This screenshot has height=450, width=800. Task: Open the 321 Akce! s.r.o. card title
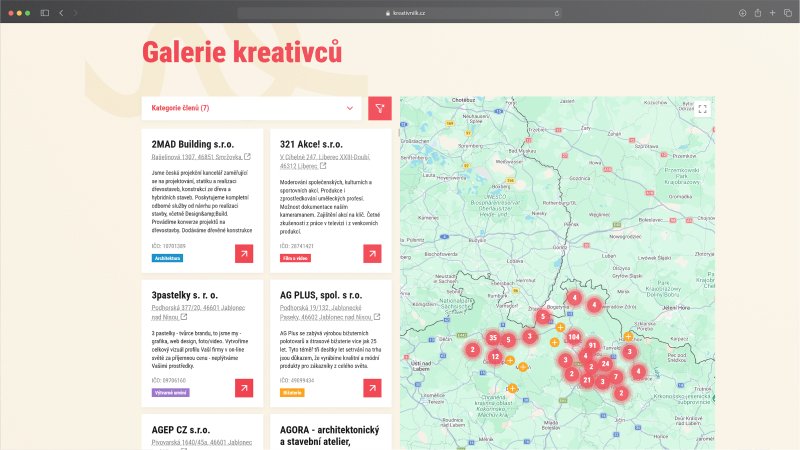point(311,144)
